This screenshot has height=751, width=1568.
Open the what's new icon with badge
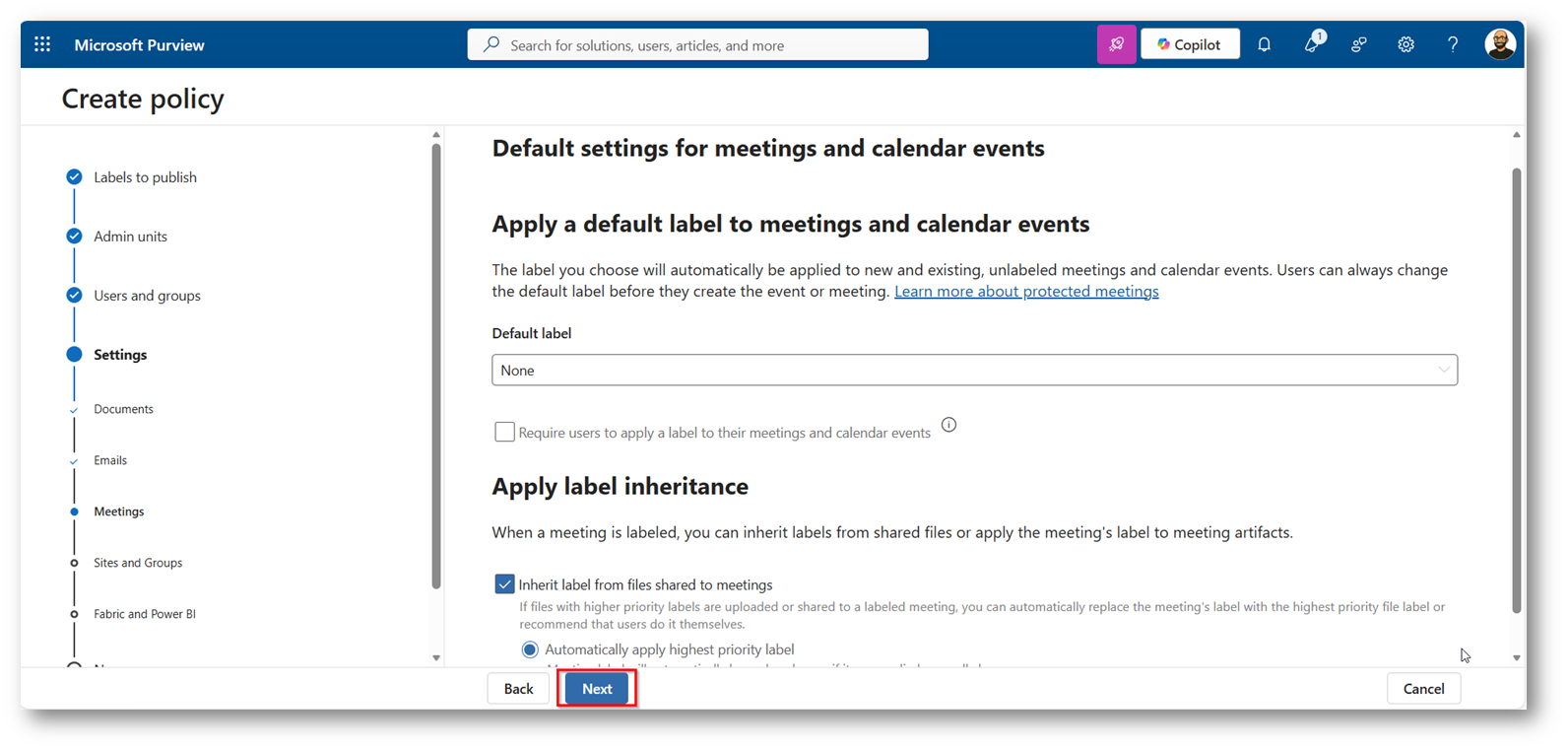pyautogui.click(x=1312, y=44)
